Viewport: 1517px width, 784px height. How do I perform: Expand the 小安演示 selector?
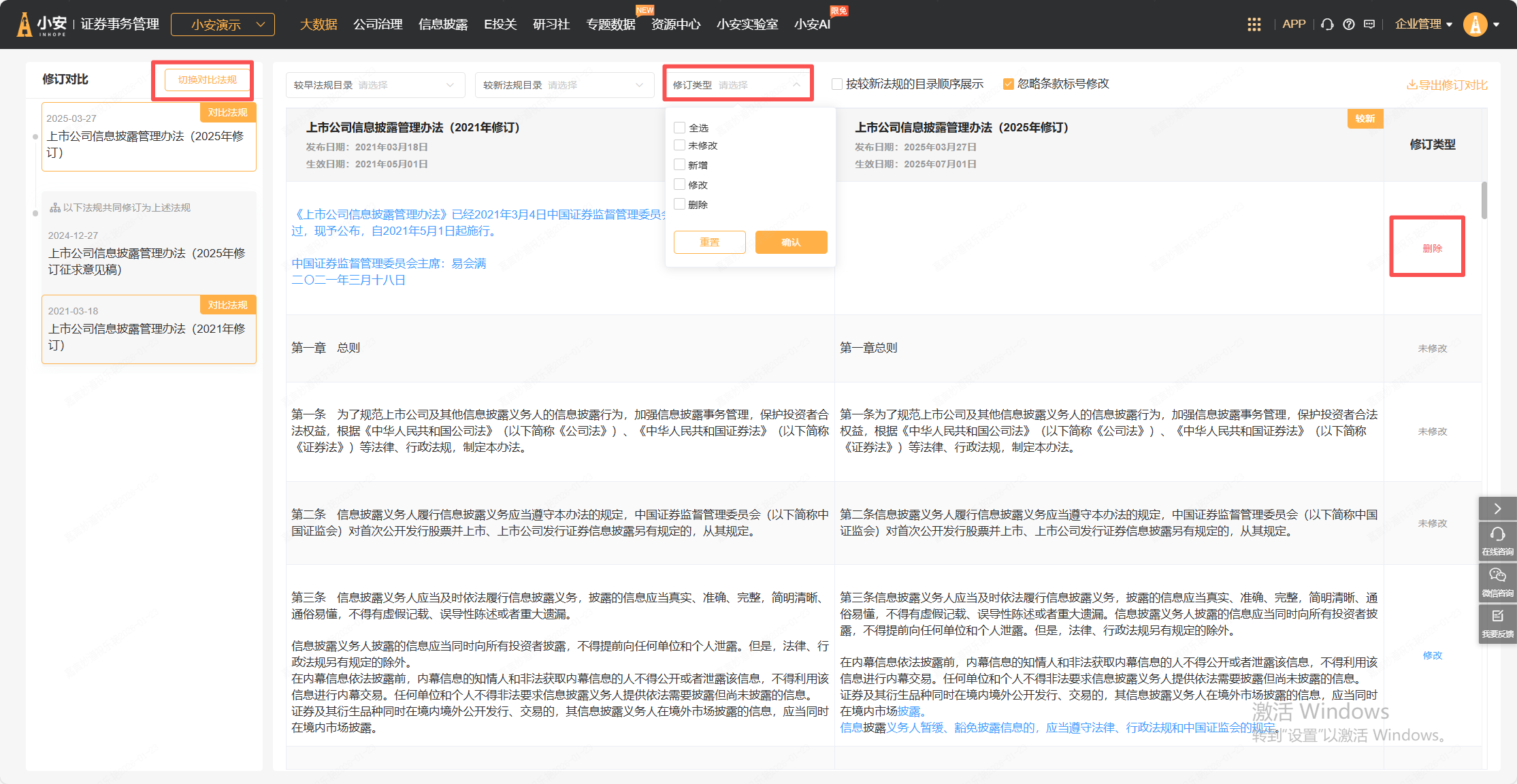point(223,24)
